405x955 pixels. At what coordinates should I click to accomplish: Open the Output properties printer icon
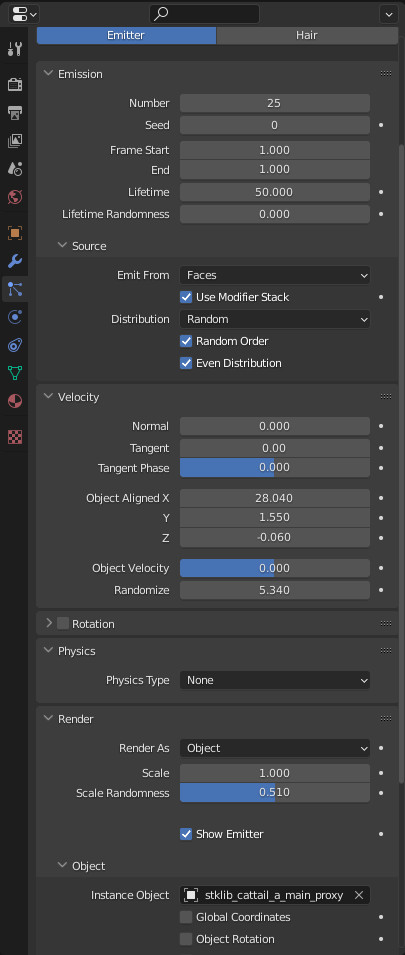click(15, 113)
